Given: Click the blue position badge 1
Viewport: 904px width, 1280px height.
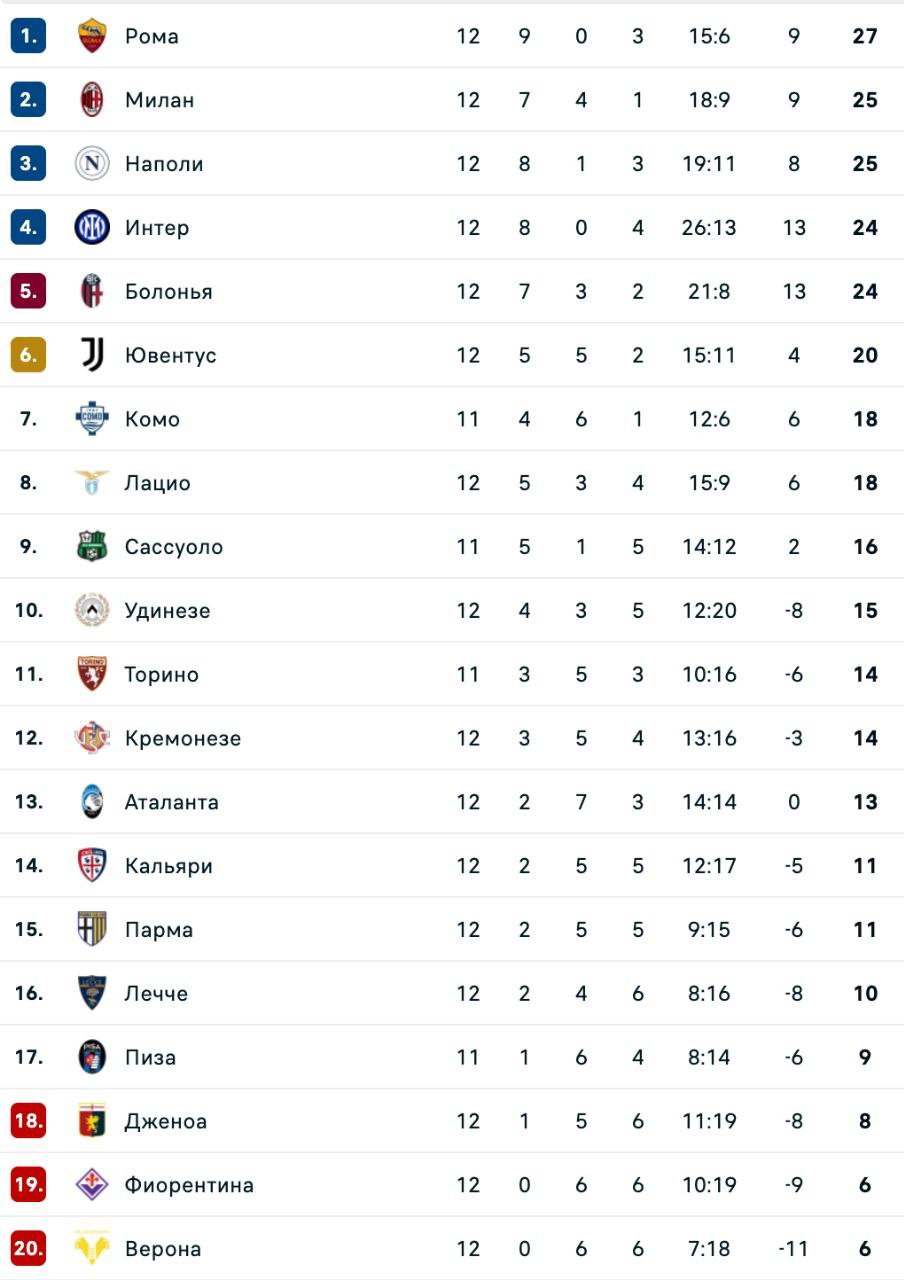Looking at the screenshot, I should [28, 36].
